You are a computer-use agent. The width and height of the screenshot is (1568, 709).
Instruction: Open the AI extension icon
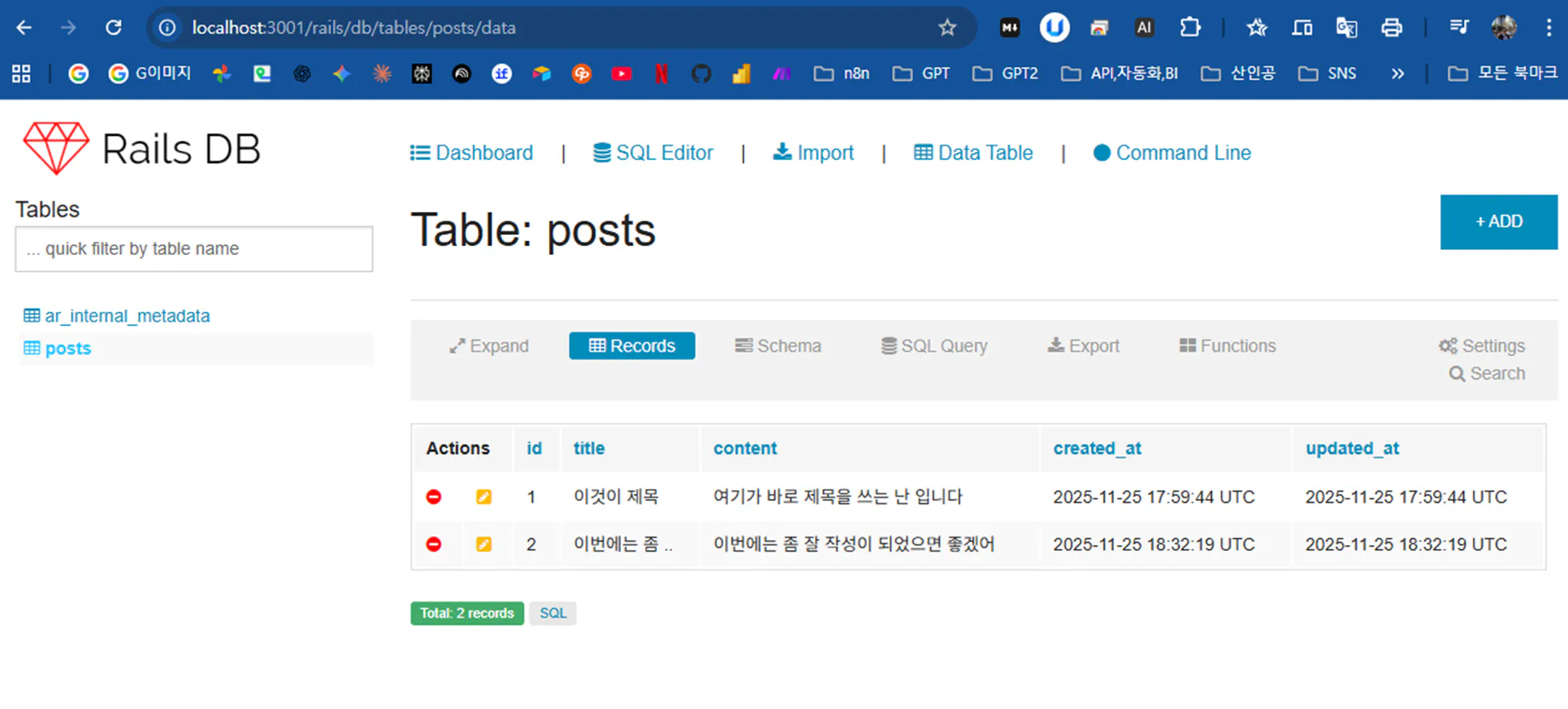coord(1144,28)
